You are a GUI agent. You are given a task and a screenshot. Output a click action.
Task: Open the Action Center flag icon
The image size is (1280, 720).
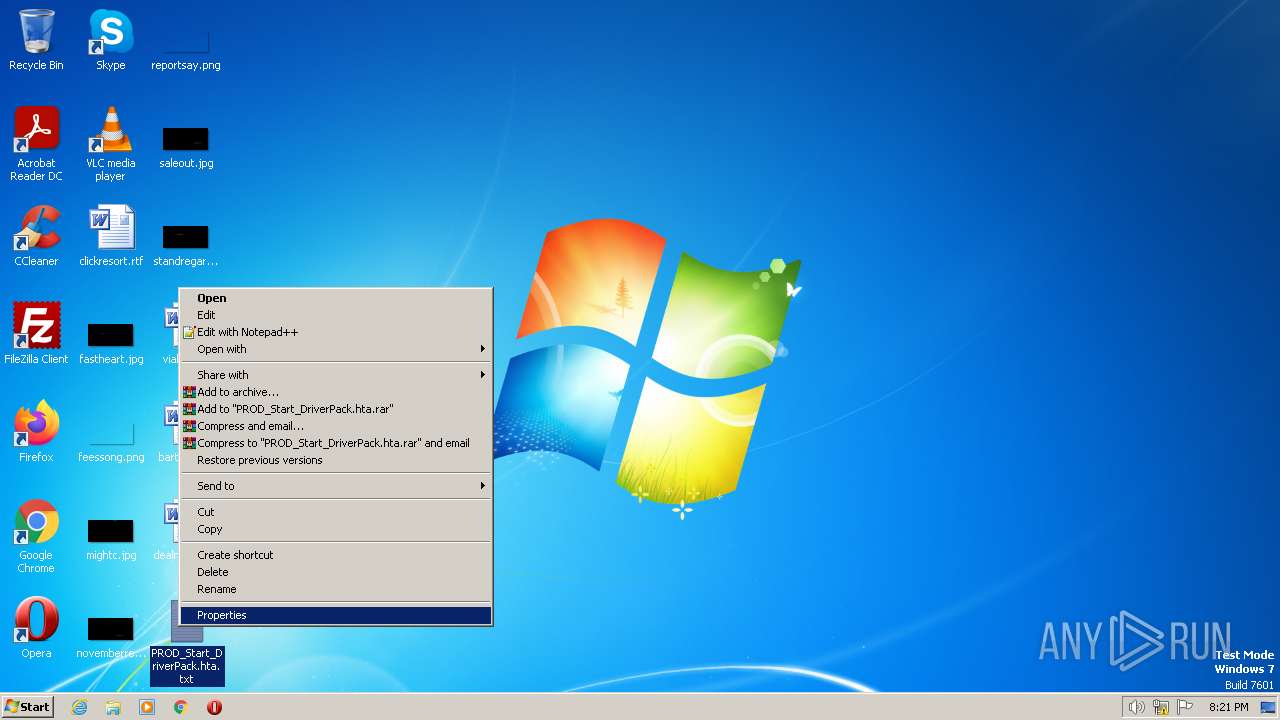pos(1185,707)
